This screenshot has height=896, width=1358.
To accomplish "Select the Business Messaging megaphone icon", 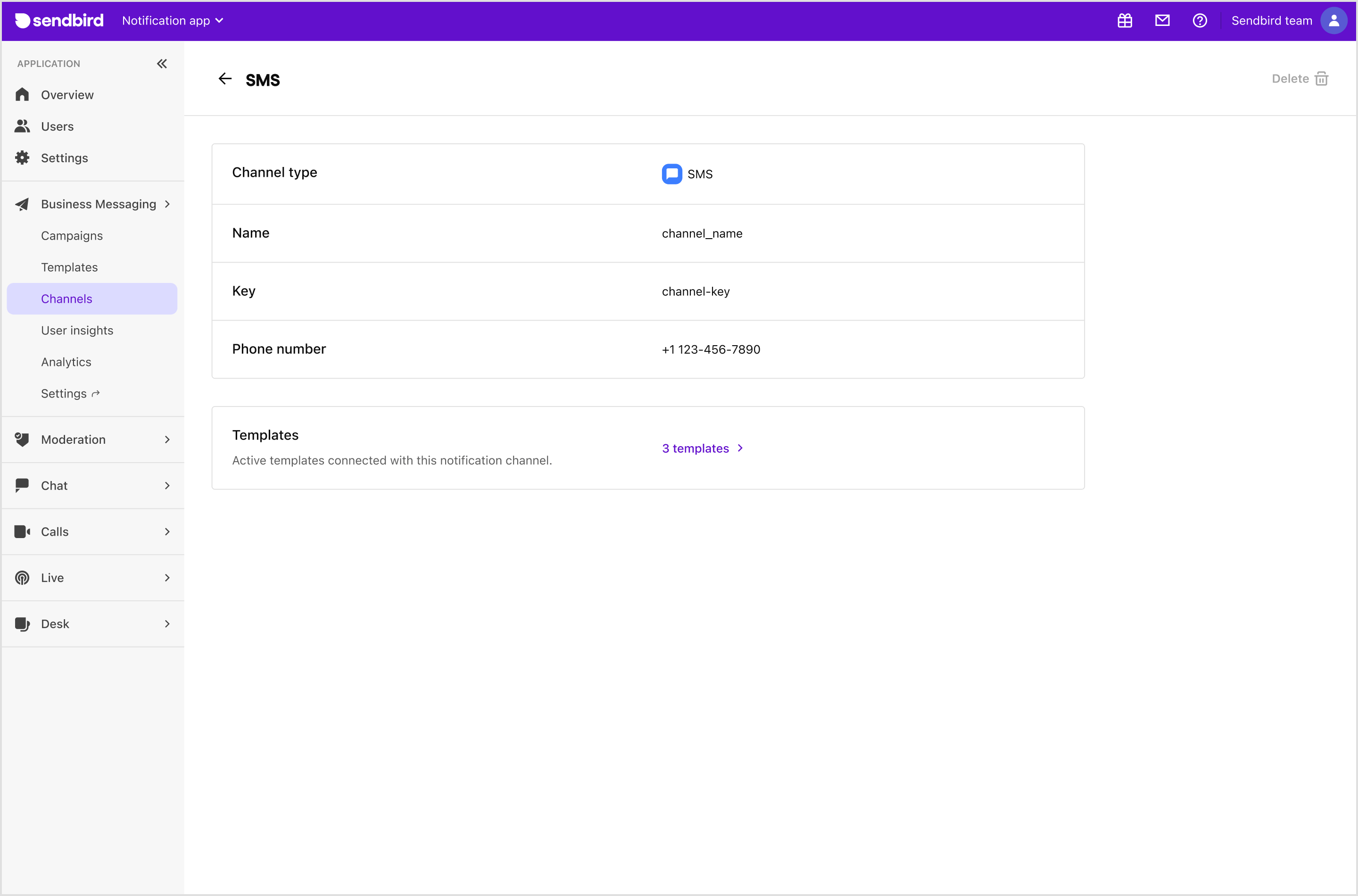I will (22, 204).
